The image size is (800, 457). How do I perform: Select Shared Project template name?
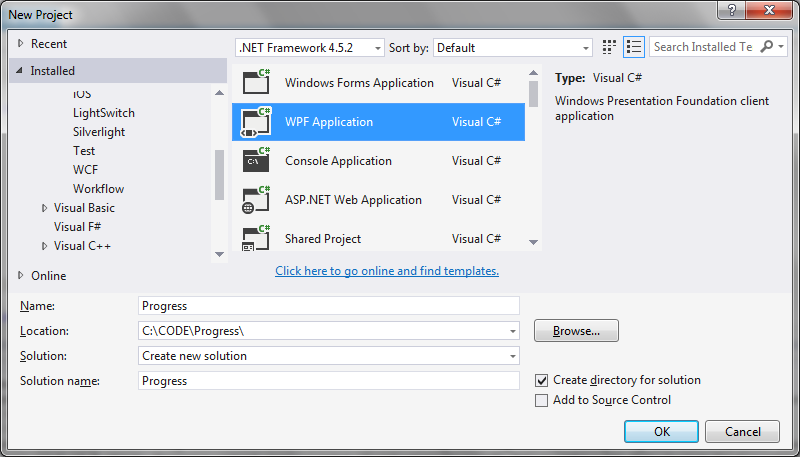click(x=323, y=239)
